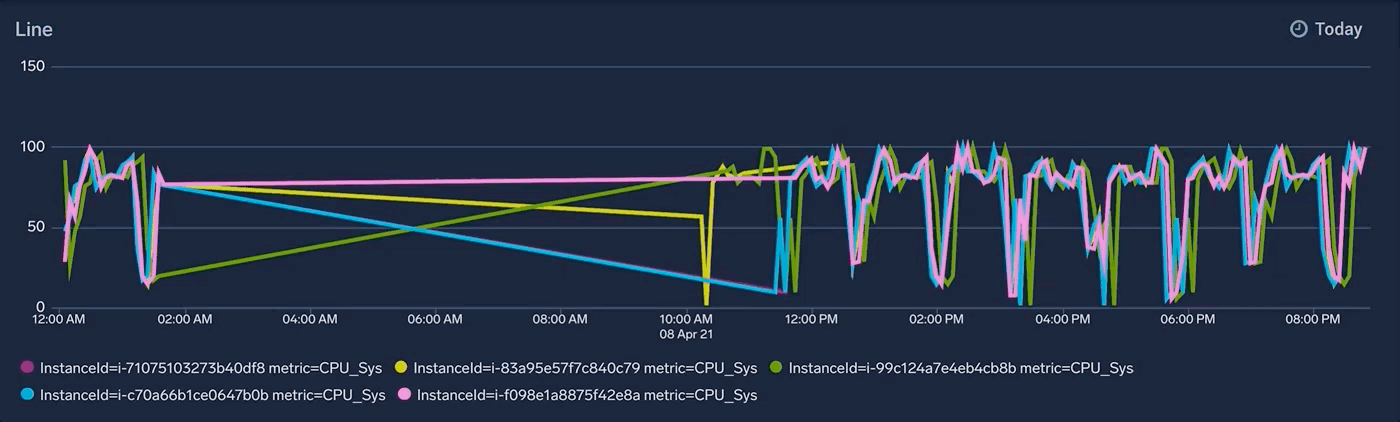
Task: Select legend text InstanceId=i-c70a66b1ce0647b0b metric=CPU_Sys
Action: (213, 395)
